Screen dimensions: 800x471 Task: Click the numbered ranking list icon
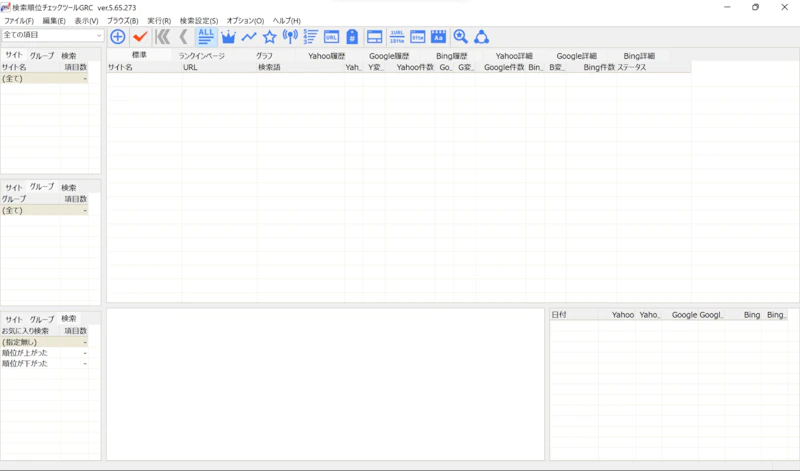[310, 37]
